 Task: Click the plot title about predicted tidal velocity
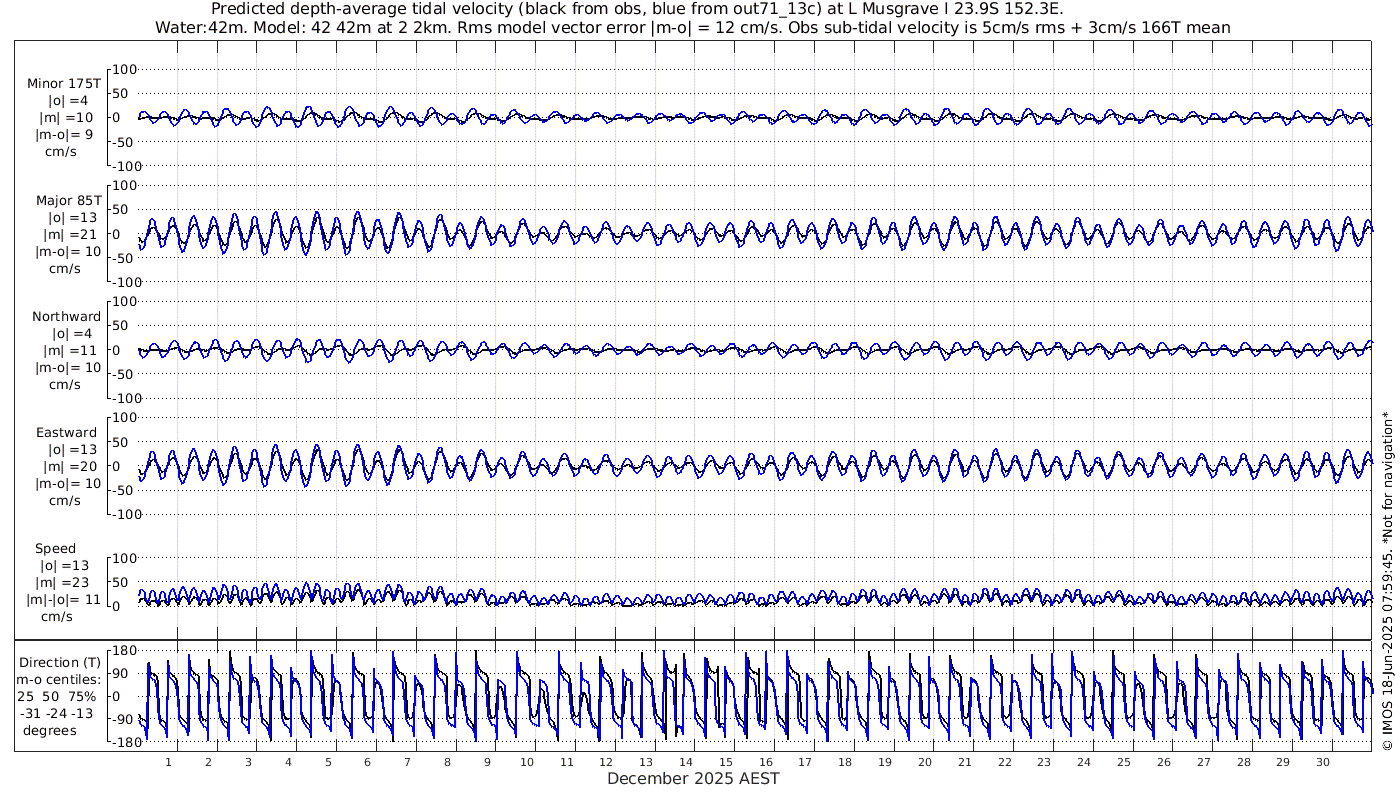pyautogui.click(x=692, y=9)
